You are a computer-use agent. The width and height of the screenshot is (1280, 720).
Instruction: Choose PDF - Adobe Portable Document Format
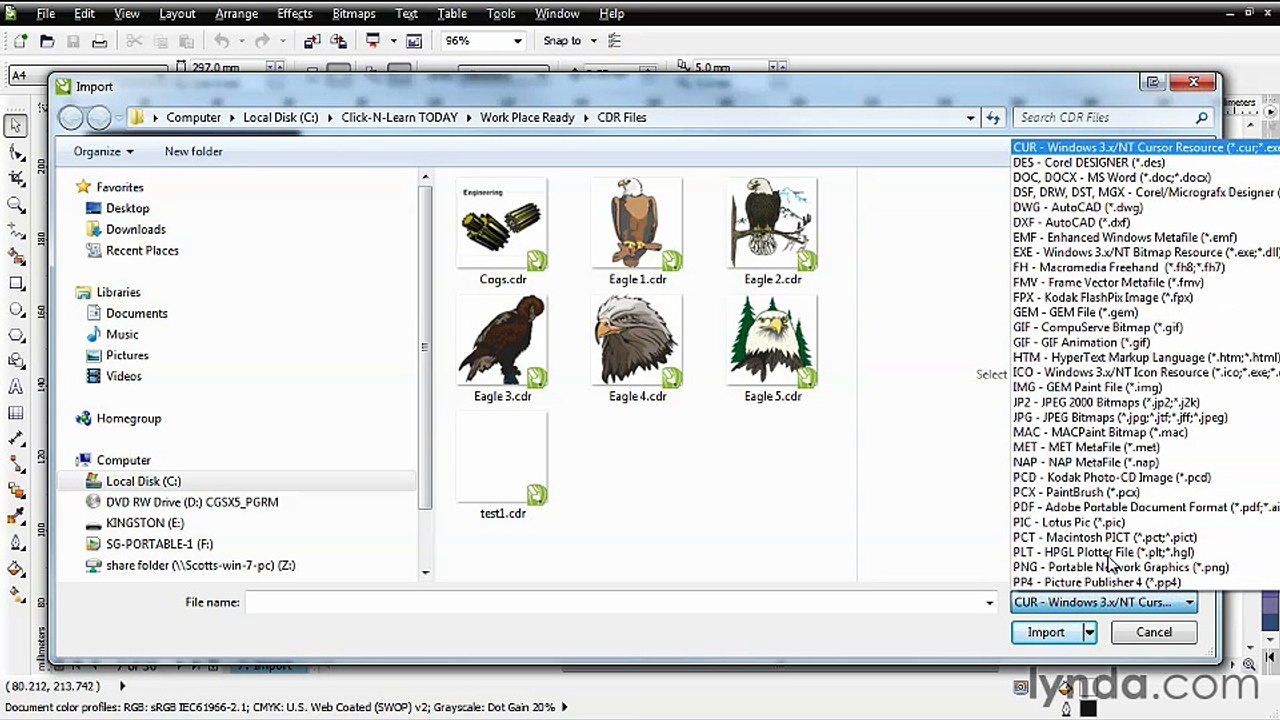(1146, 507)
